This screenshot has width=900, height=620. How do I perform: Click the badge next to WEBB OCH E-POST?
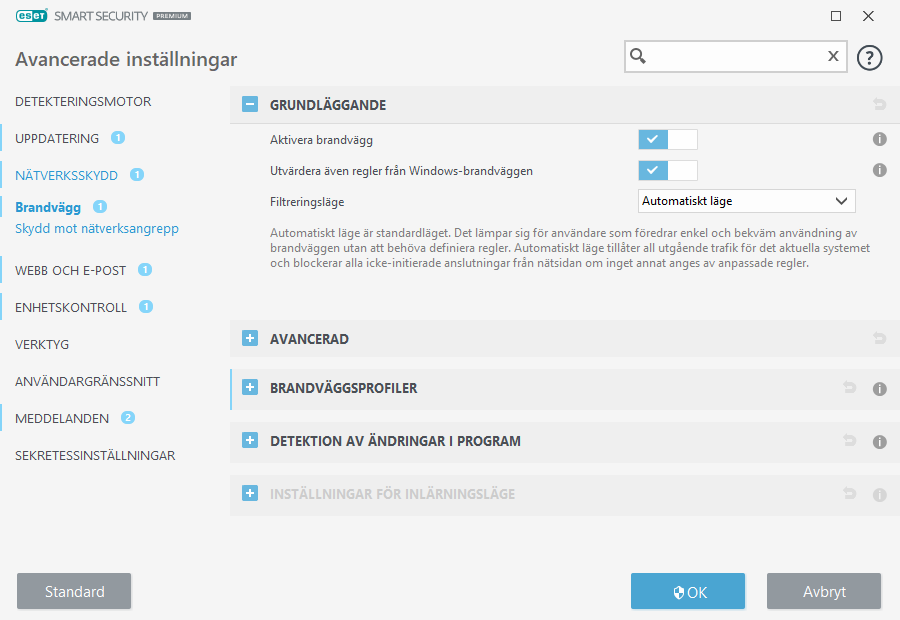[145, 269]
